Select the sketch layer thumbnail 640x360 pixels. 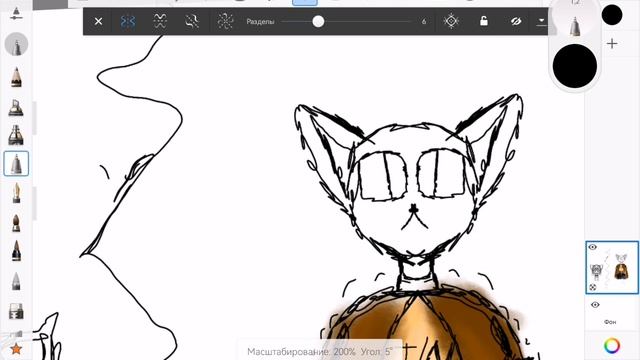pyautogui.click(x=612, y=267)
